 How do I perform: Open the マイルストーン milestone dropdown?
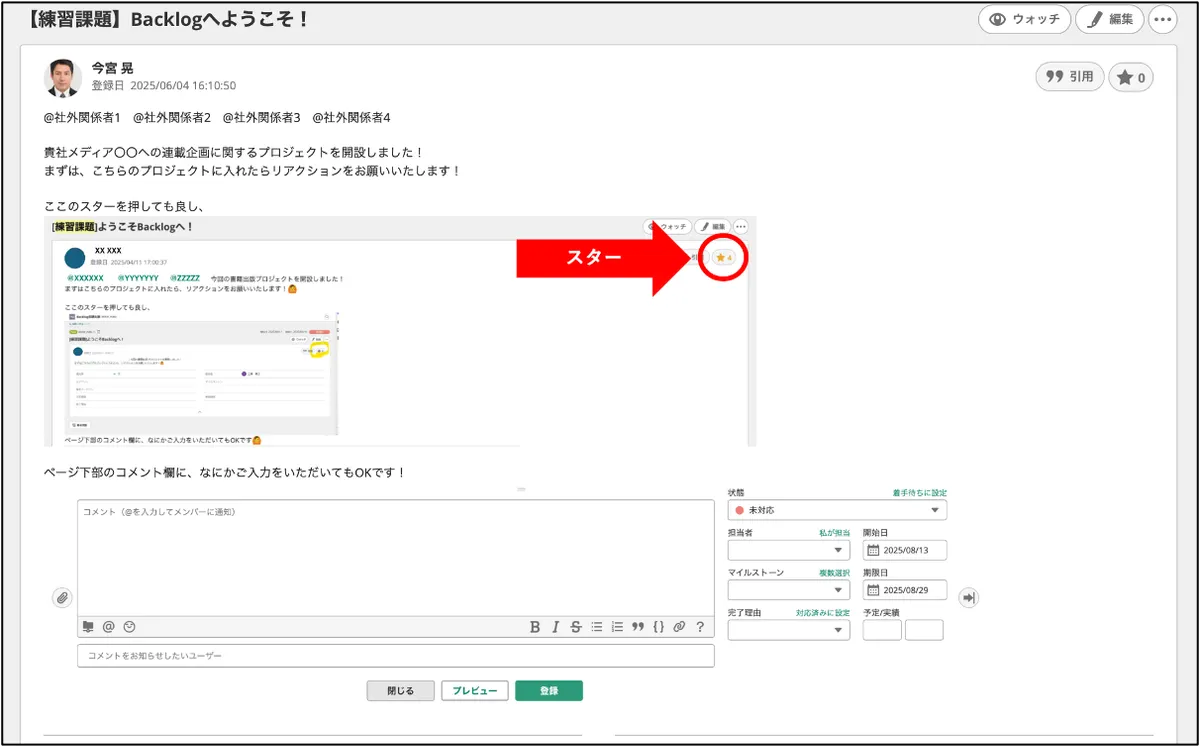click(x=789, y=590)
